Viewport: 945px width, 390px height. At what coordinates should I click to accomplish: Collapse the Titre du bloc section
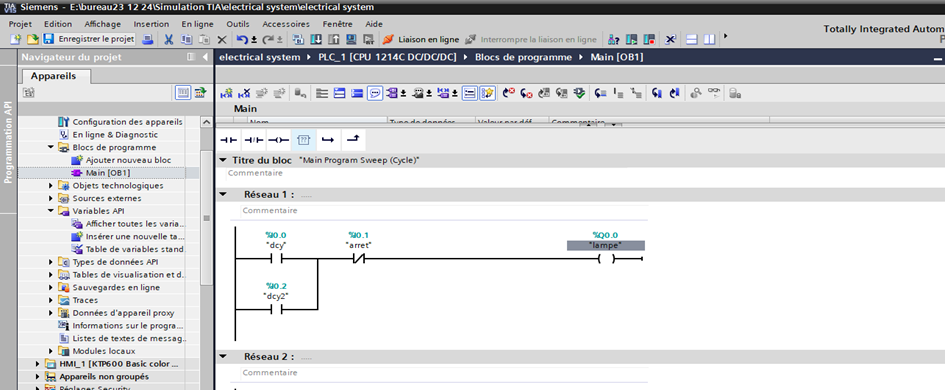tap(223, 160)
